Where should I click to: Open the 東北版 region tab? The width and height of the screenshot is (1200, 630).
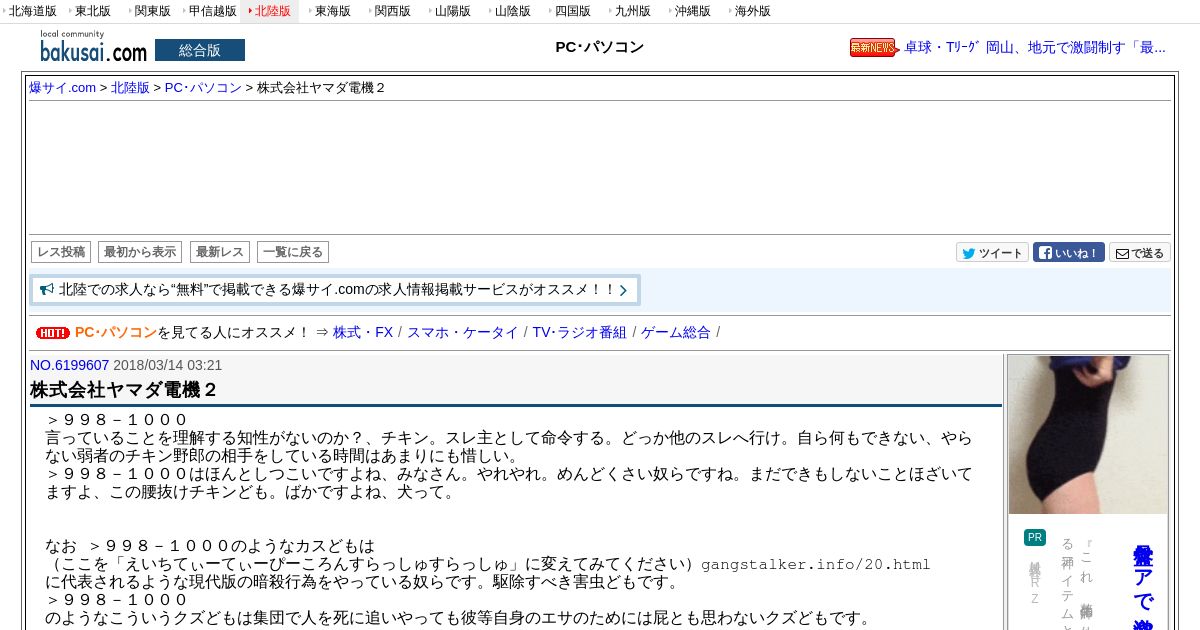[x=92, y=11]
